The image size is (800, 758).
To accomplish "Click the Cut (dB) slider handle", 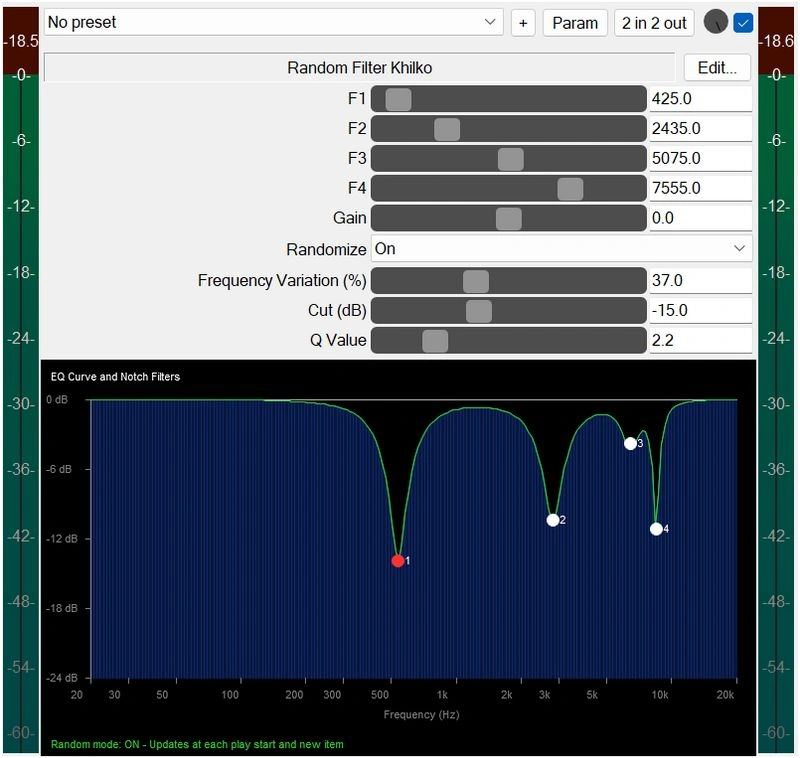I will (x=479, y=311).
